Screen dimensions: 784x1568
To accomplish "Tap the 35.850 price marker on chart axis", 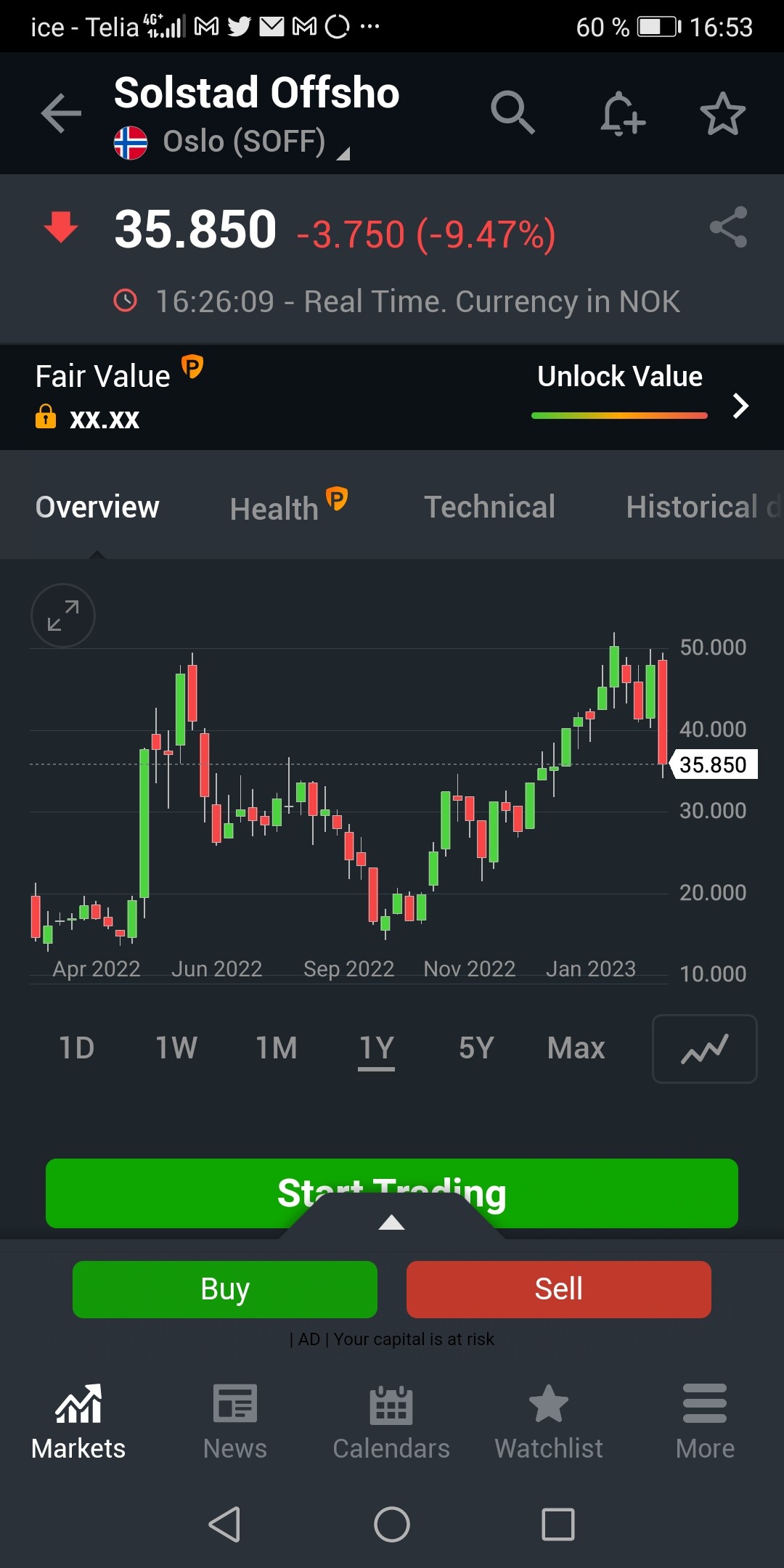I will point(713,764).
